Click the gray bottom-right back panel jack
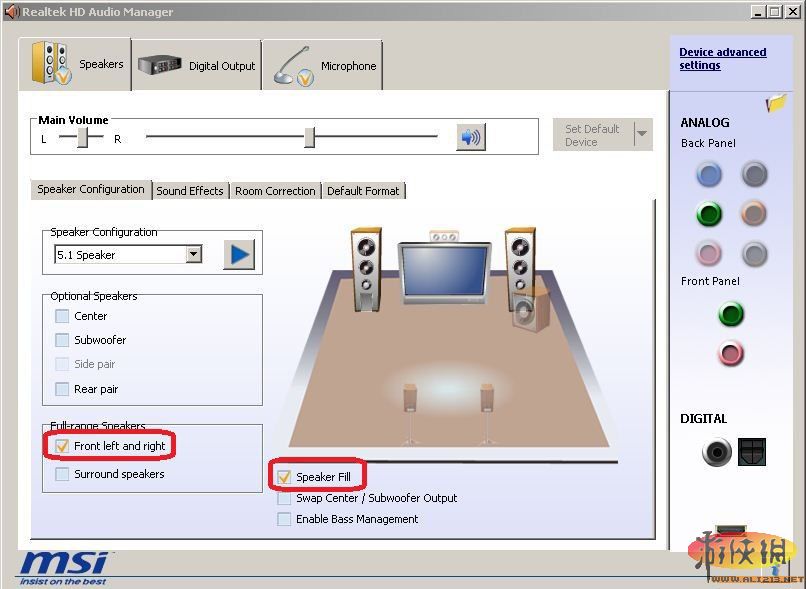806x589 pixels. coord(754,254)
